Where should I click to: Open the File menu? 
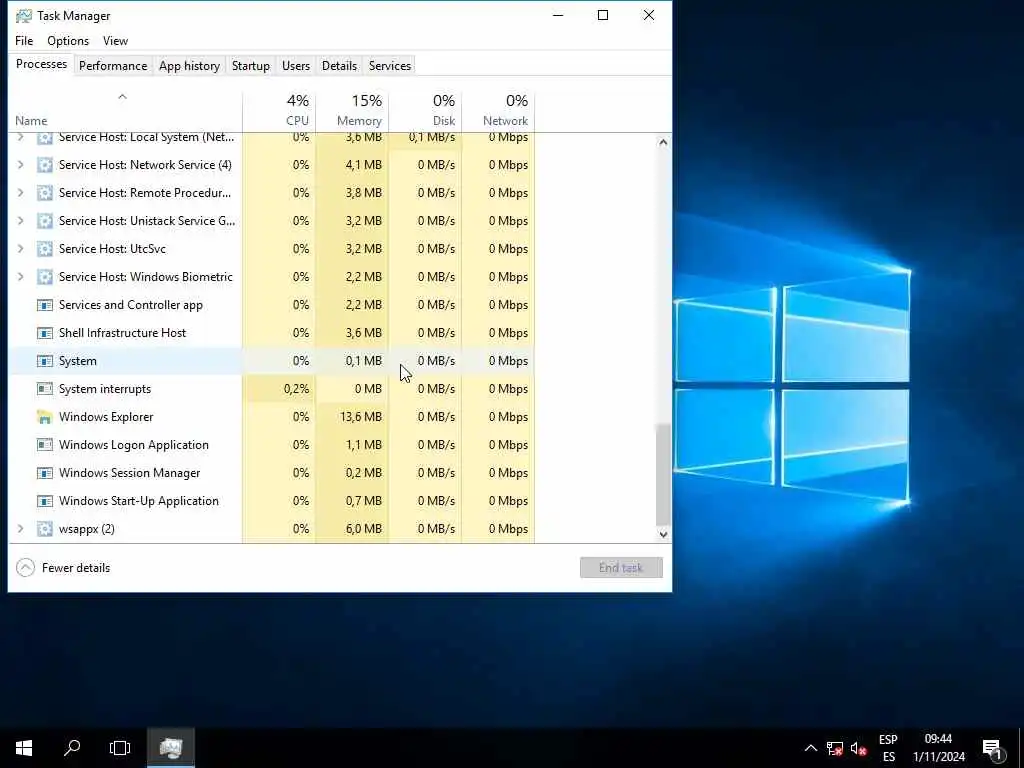coord(24,40)
